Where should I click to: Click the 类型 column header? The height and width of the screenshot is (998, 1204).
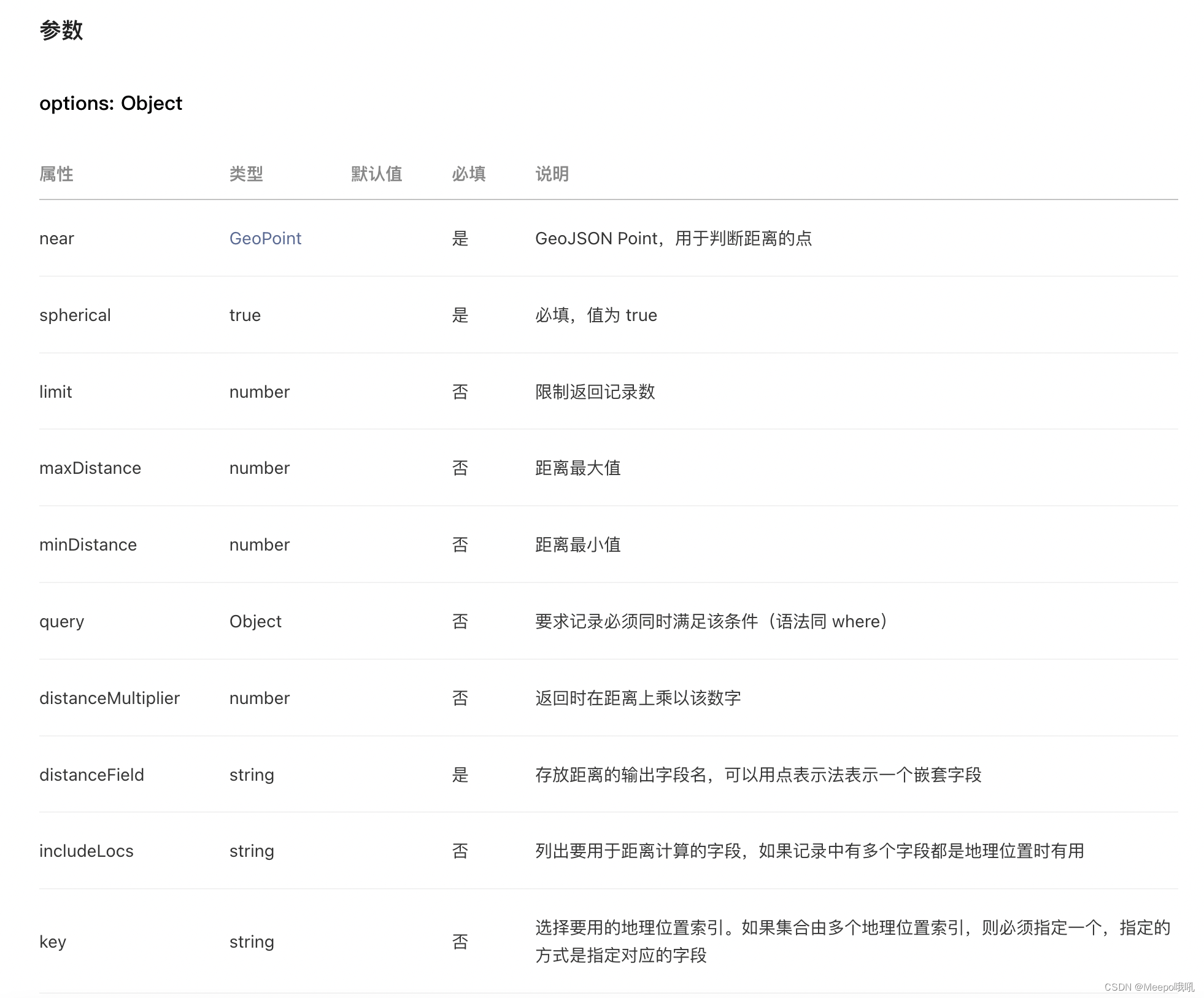click(x=246, y=174)
